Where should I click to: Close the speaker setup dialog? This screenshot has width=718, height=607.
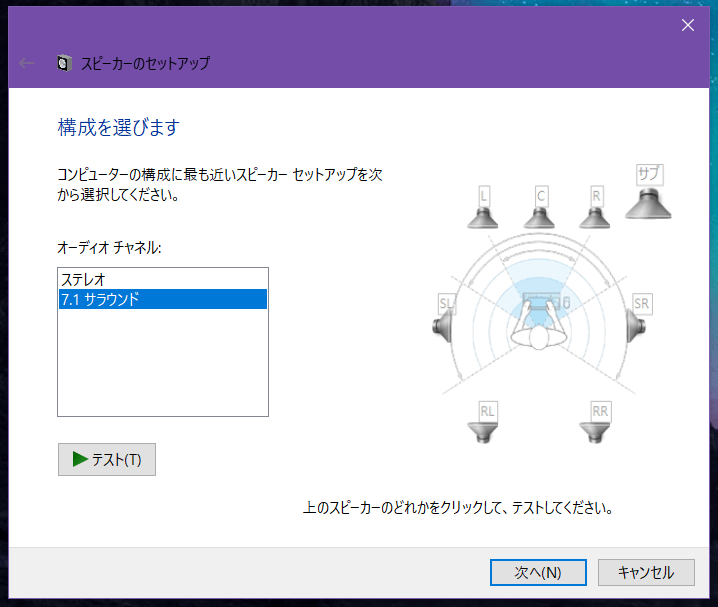point(688,25)
